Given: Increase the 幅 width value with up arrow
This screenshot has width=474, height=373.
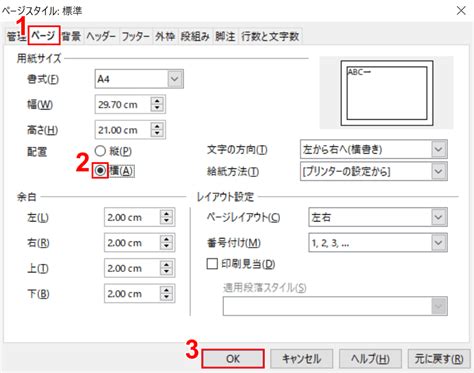Looking at the screenshot, I should [x=157, y=100].
